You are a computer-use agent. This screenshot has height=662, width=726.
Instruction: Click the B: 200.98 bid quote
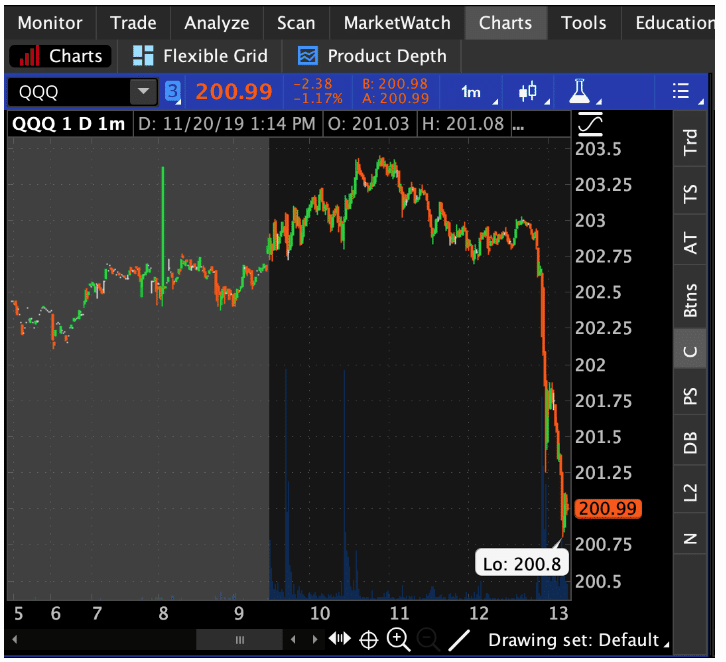(x=395, y=84)
